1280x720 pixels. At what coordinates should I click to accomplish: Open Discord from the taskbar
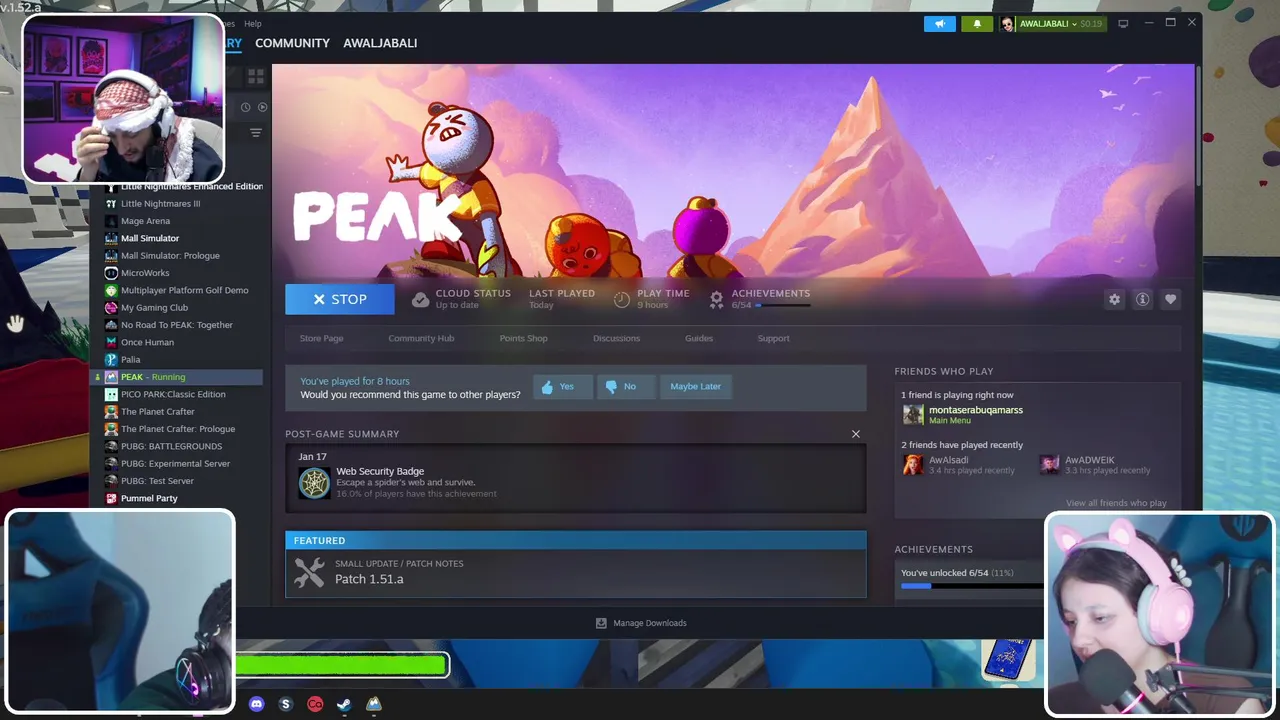(x=256, y=704)
